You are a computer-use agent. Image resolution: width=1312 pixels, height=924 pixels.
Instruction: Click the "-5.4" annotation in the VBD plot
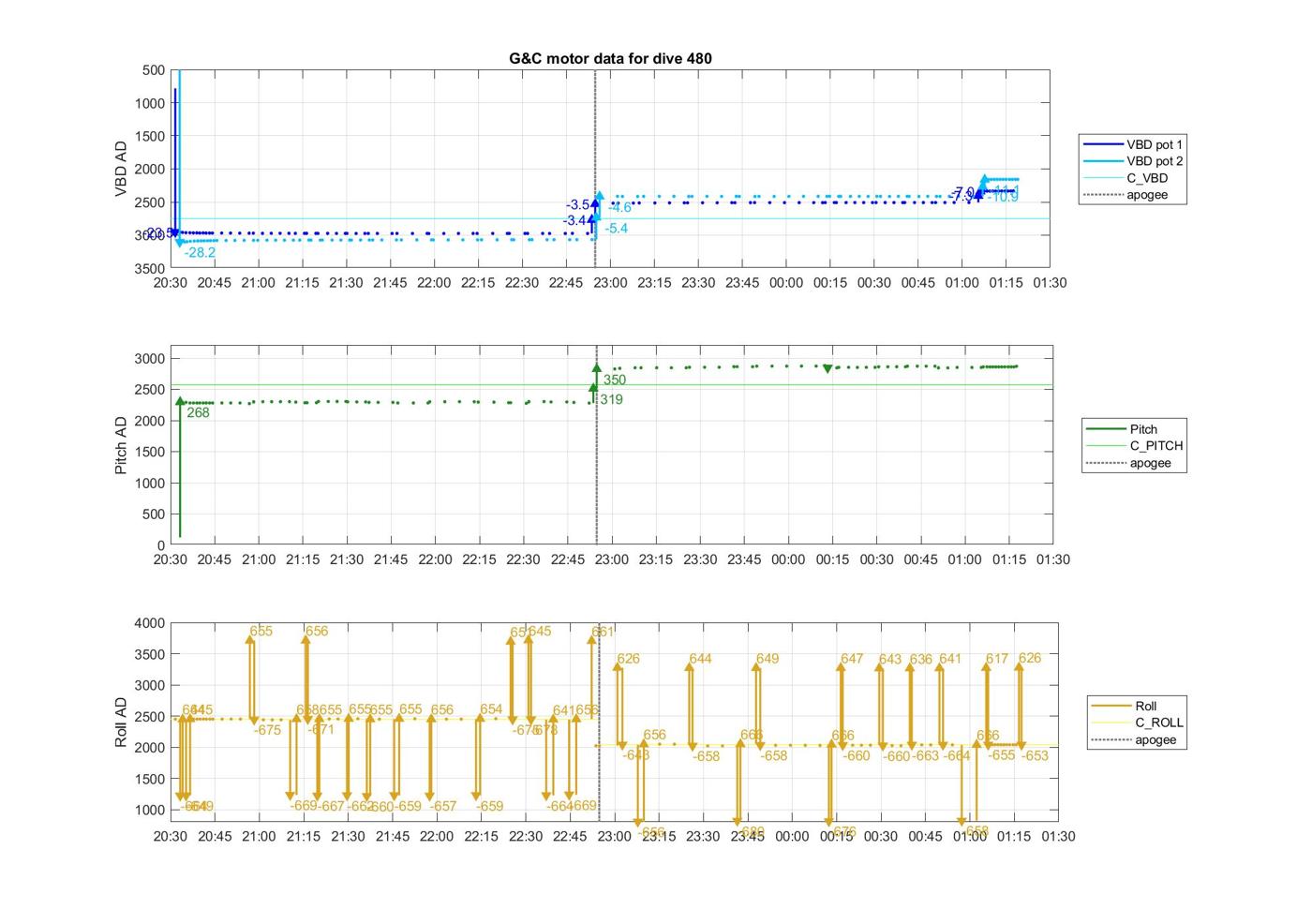coord(617,229)
